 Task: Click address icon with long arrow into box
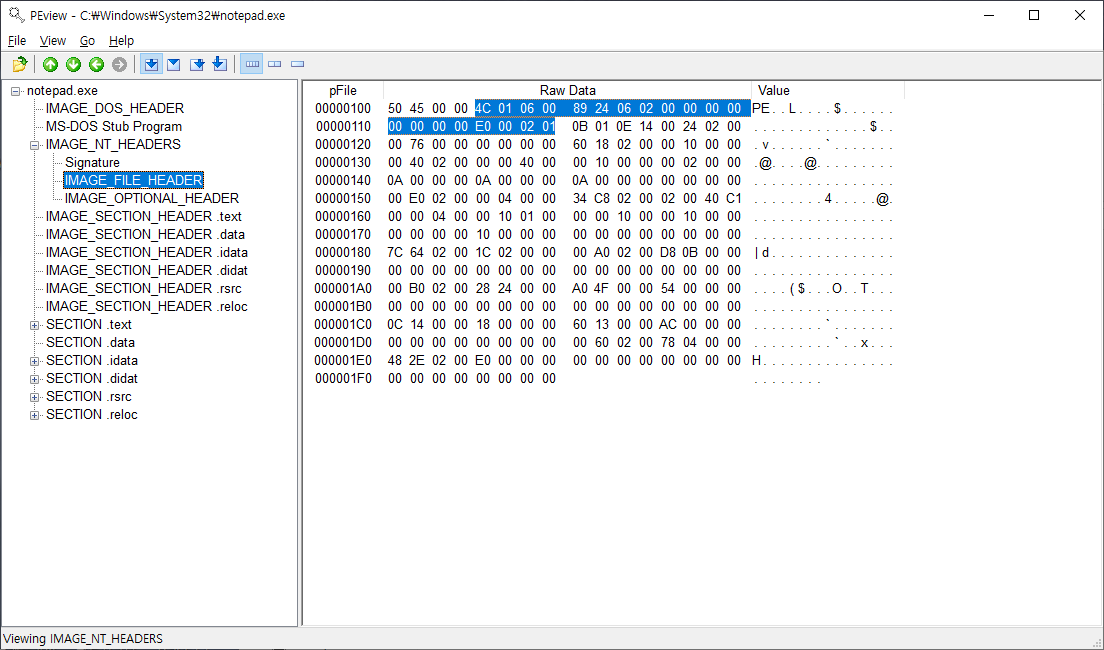[x=220, y=64]
